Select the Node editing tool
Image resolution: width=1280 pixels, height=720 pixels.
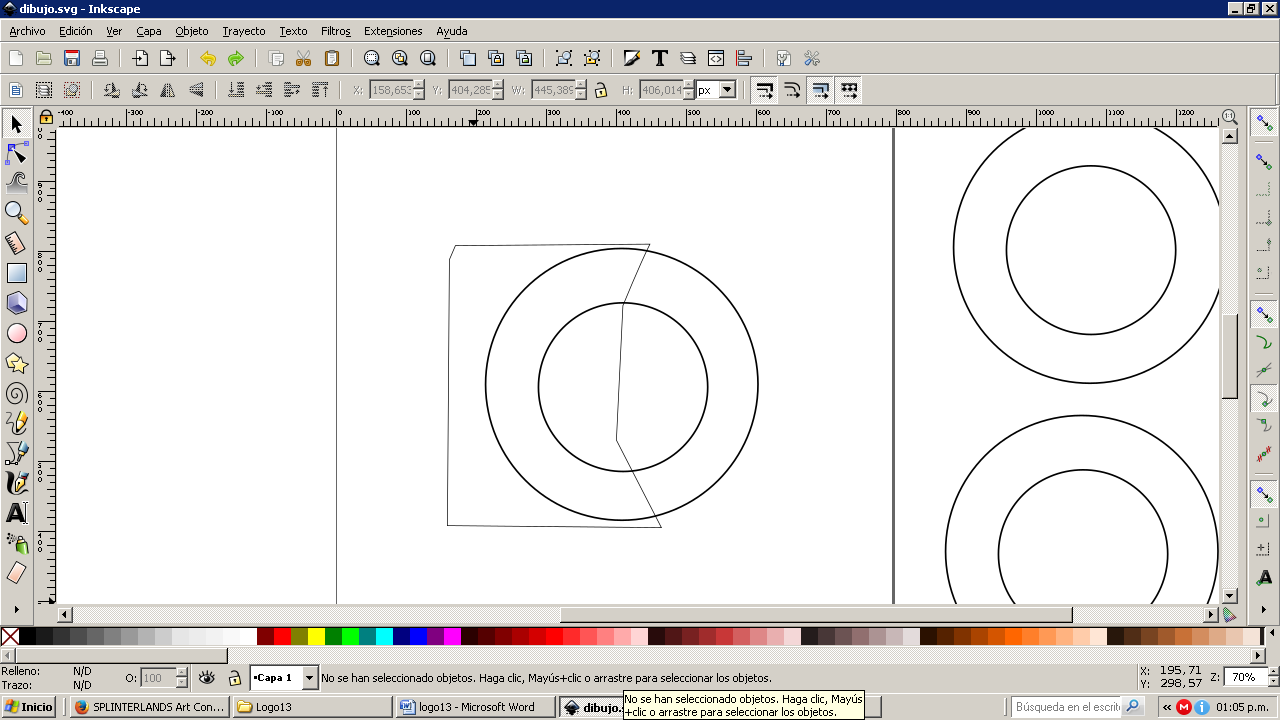[x=16, y=153]
